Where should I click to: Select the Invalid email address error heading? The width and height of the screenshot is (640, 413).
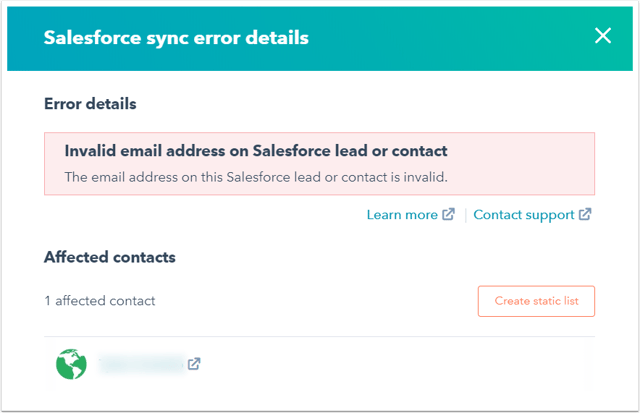coord(256,151)
